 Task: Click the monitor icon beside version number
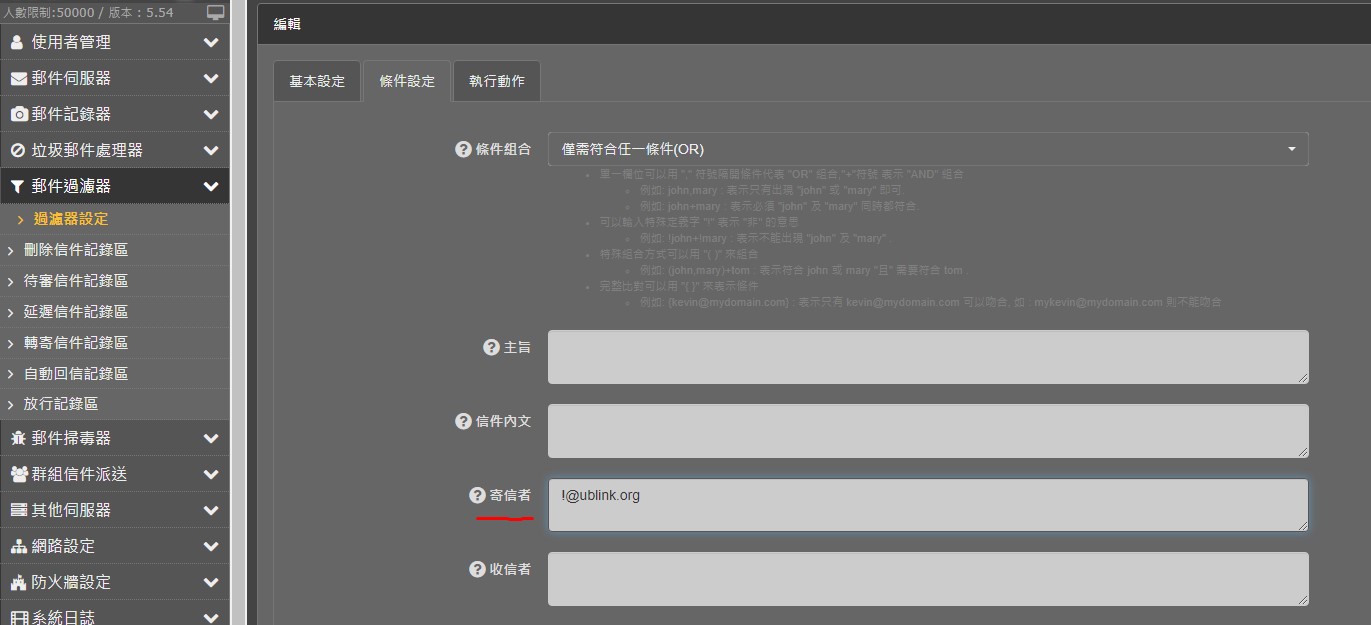pos(216,12)
